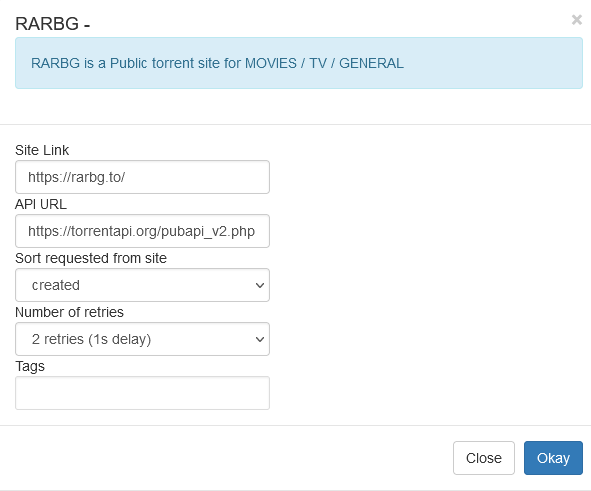Click the Close button
Image resolution: width=591 pixels, height=491 pixels.
[x=484, y=458]
